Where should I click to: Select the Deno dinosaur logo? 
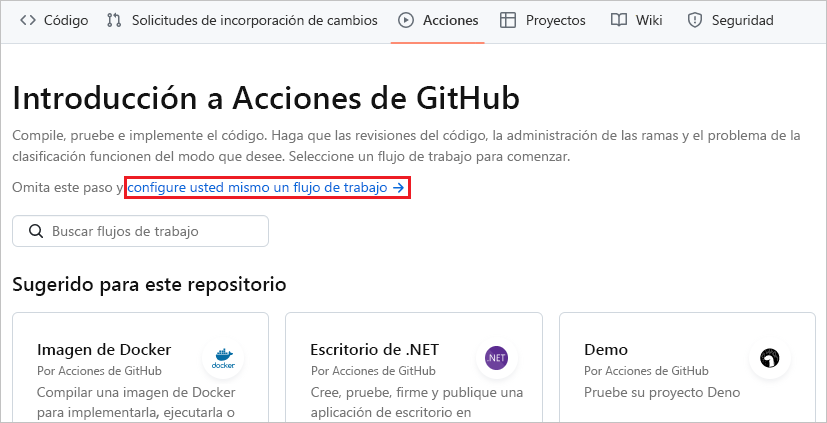(769, 358)
